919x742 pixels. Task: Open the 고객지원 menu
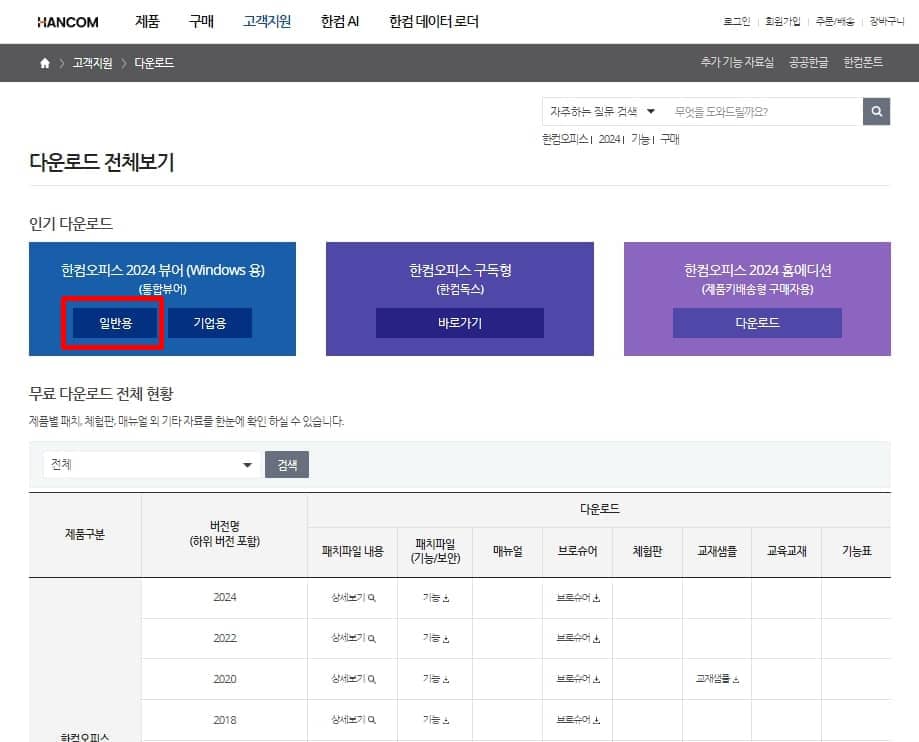[265, 21]
